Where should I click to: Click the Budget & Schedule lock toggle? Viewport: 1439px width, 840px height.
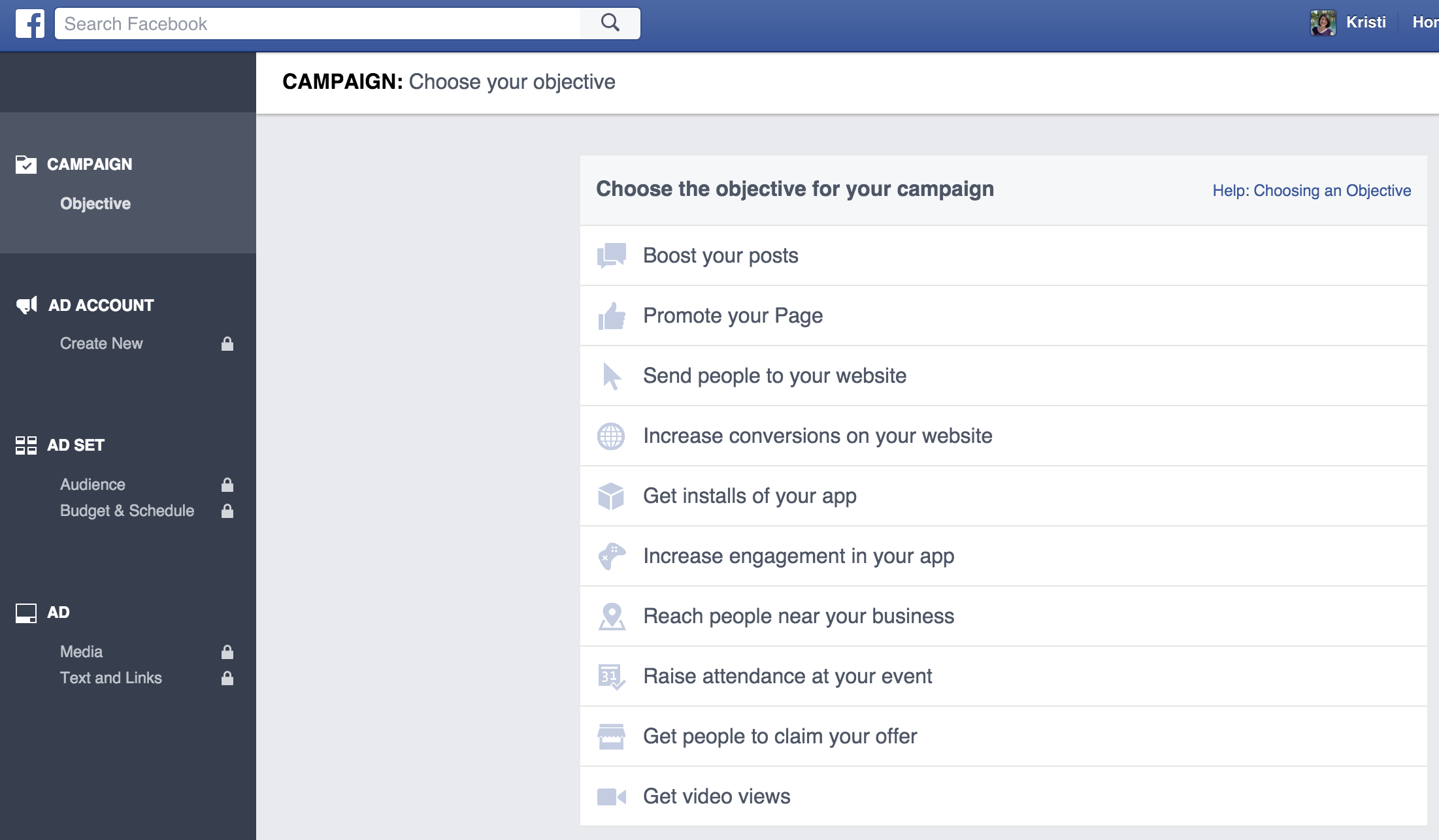228,511
